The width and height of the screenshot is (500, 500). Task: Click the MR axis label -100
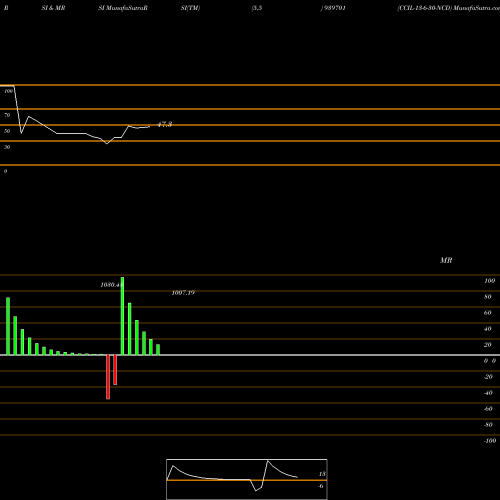click(490, 441)
